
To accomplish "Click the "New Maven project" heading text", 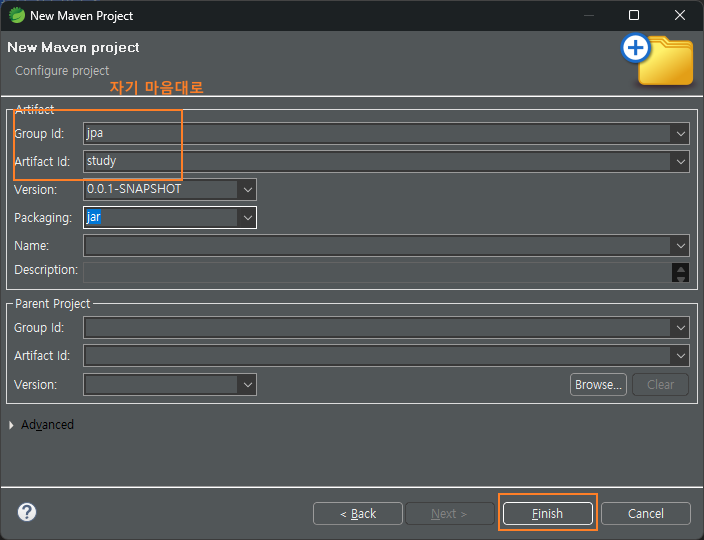I will (x=73, y=47).
